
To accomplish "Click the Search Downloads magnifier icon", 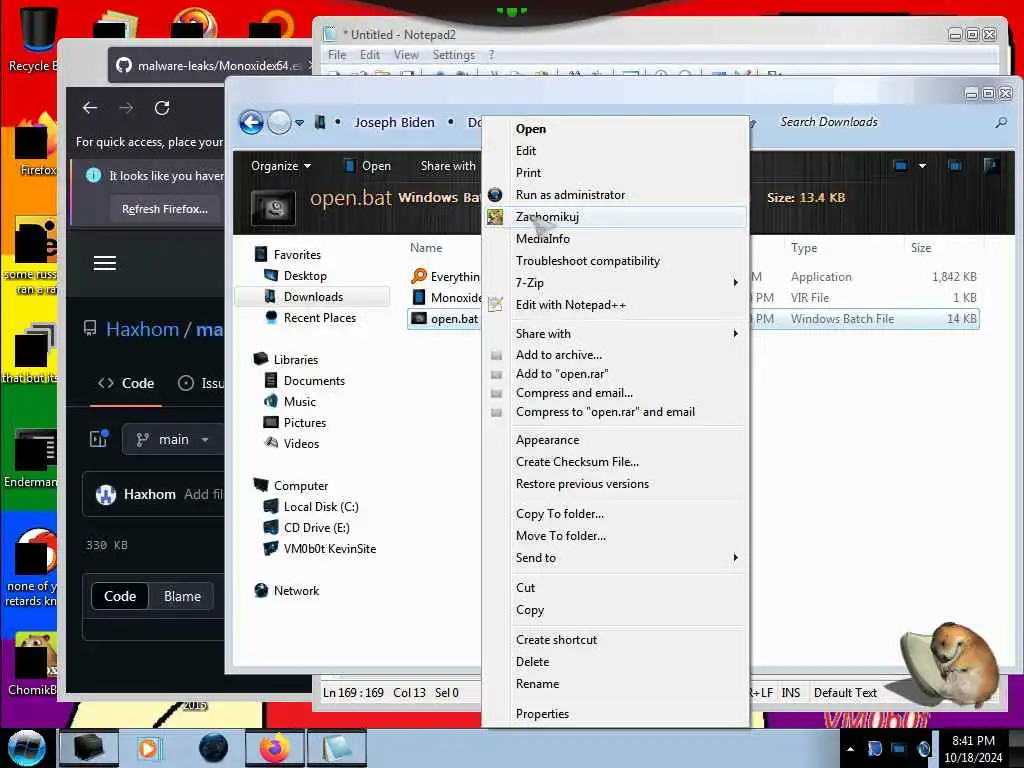I will [x=1000, y=122].
